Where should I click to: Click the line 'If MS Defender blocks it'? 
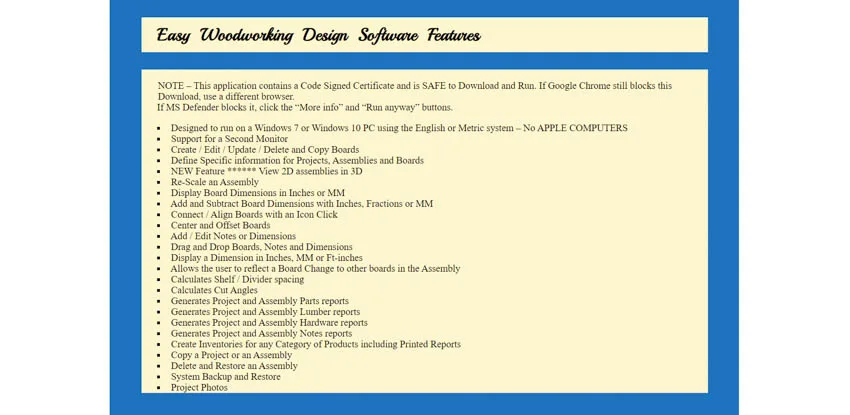[x=305, y=107]
